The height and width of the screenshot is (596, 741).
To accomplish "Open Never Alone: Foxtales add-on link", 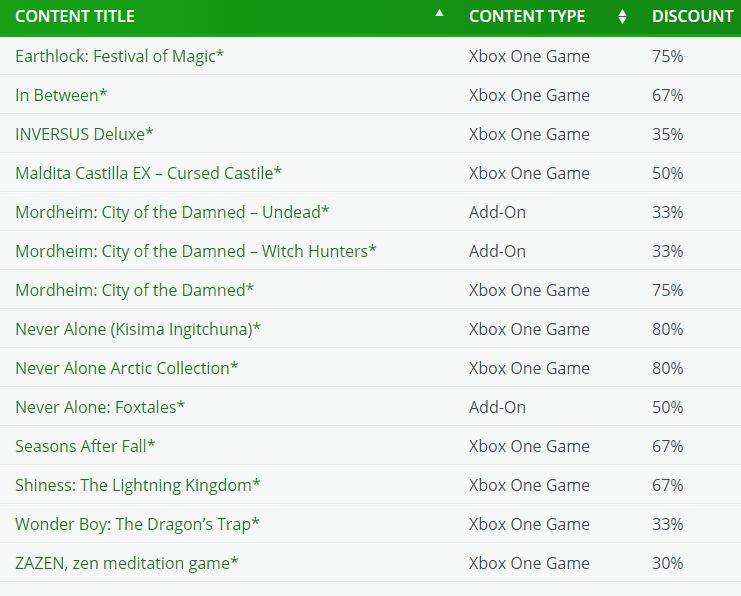I will [100, 407].
